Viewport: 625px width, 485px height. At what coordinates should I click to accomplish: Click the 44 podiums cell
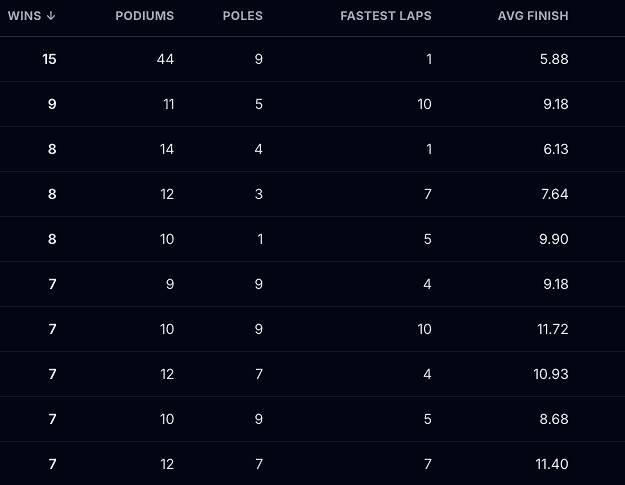click(x=165, y=59)
